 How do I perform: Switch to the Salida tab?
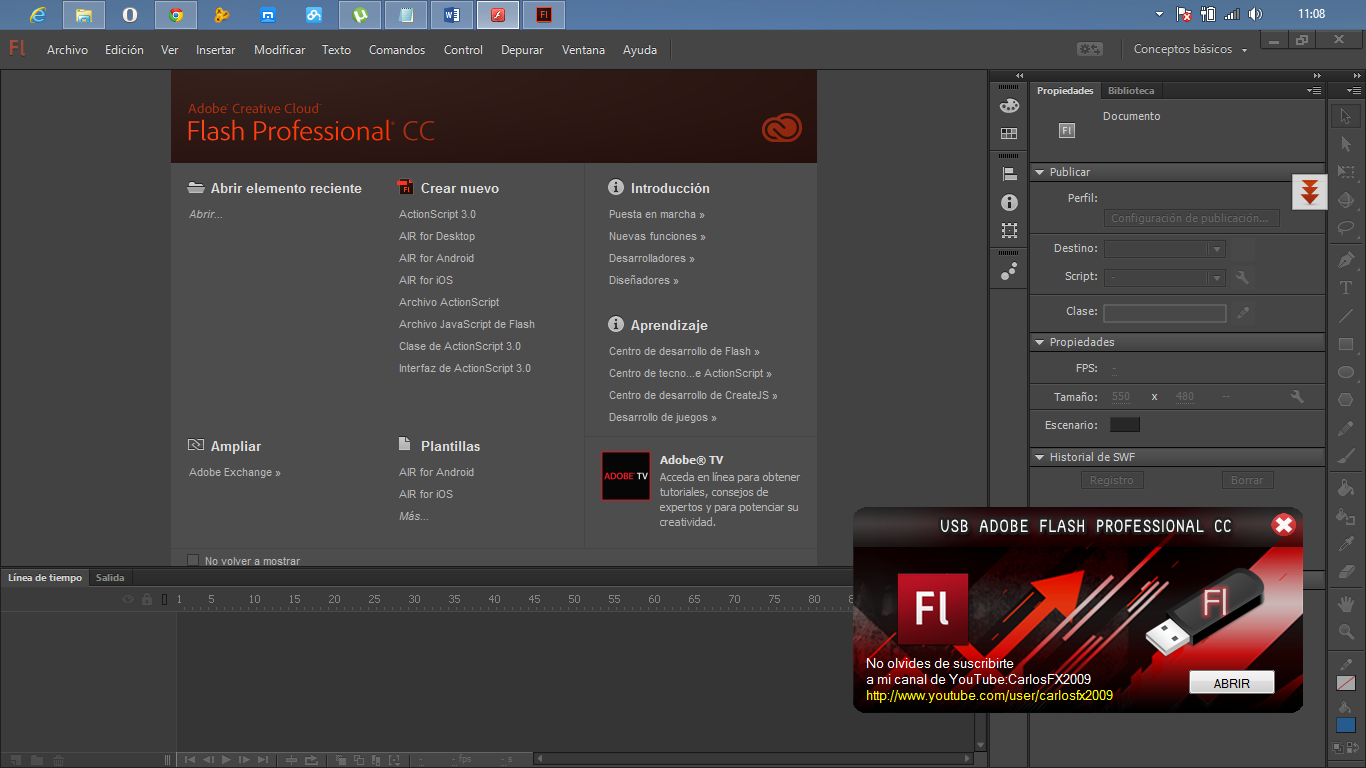[x=110, y=578]
